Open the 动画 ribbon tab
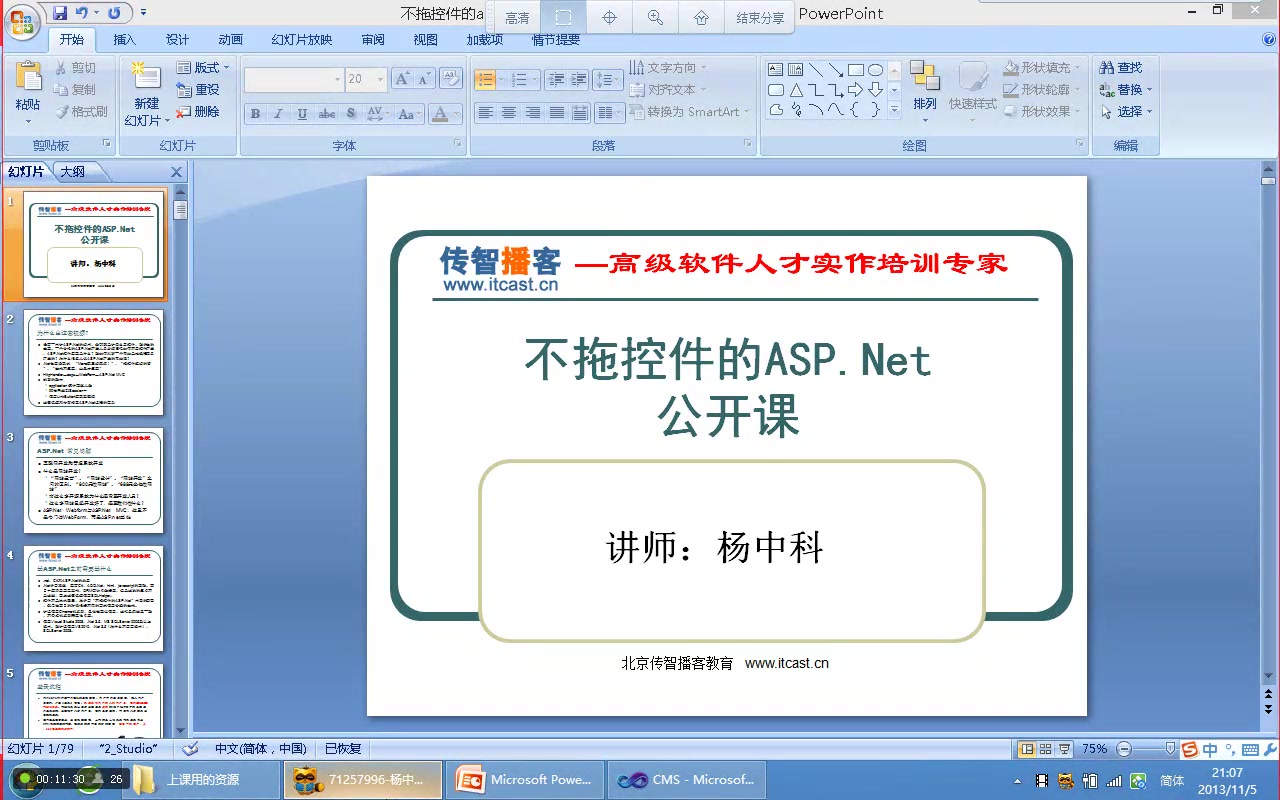This screenshot has width=1280, height=800. tap(231, 40)
